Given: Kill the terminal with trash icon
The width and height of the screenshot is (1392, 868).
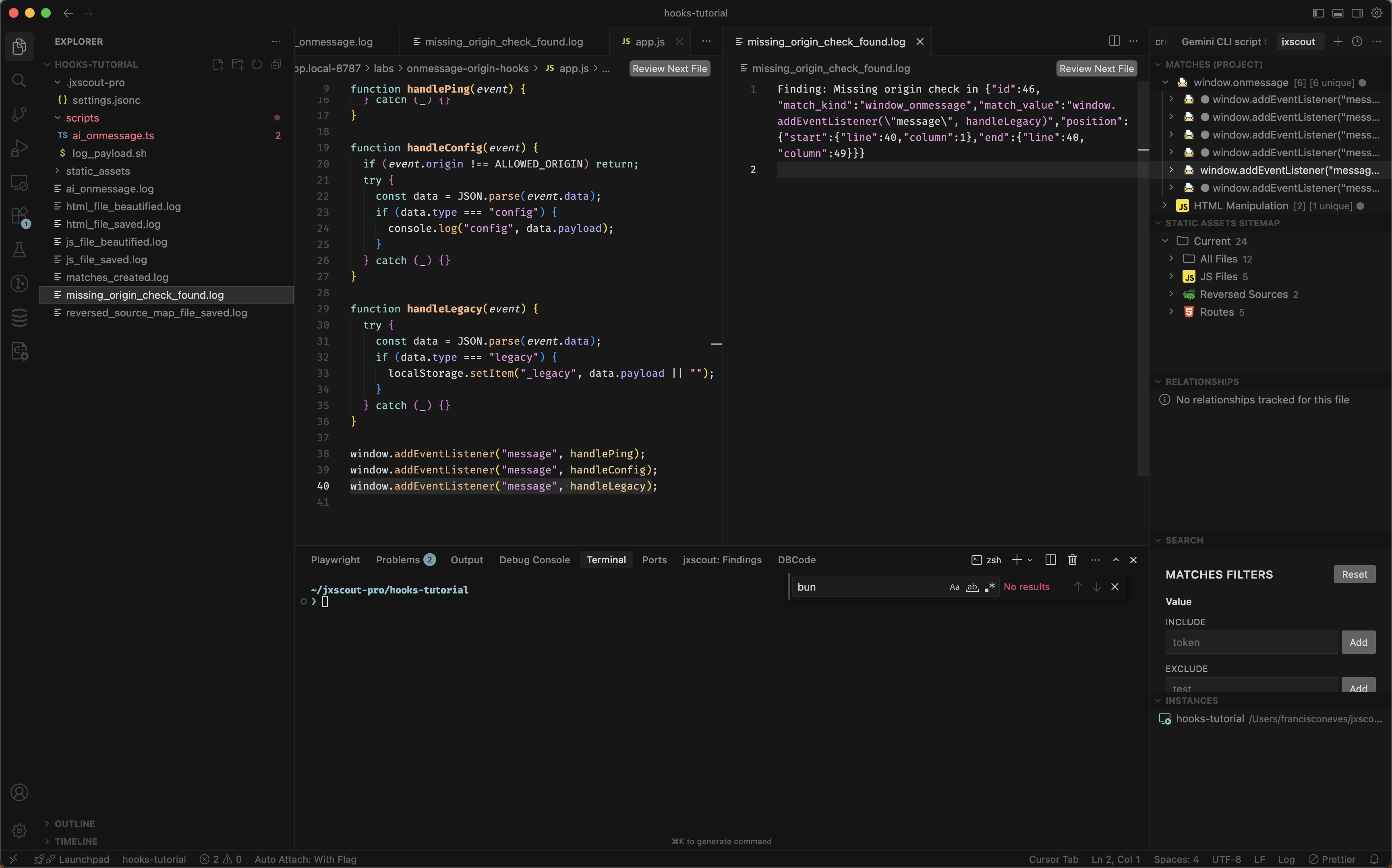Looking at the screenshot, I should click(1072, 560).
